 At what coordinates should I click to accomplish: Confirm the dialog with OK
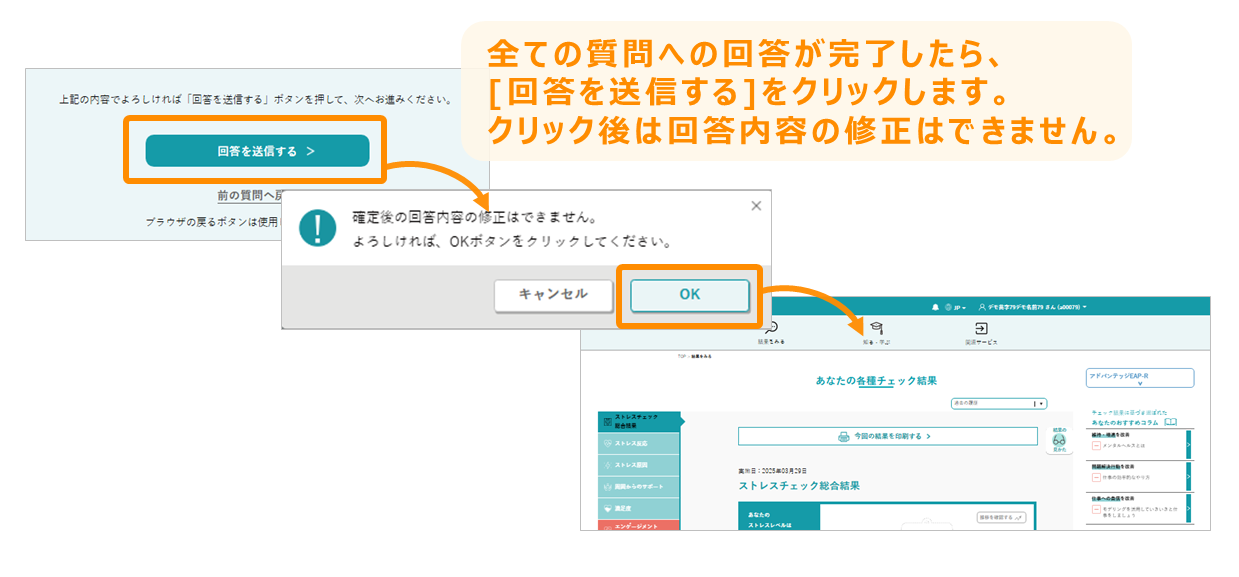[689, 295]
